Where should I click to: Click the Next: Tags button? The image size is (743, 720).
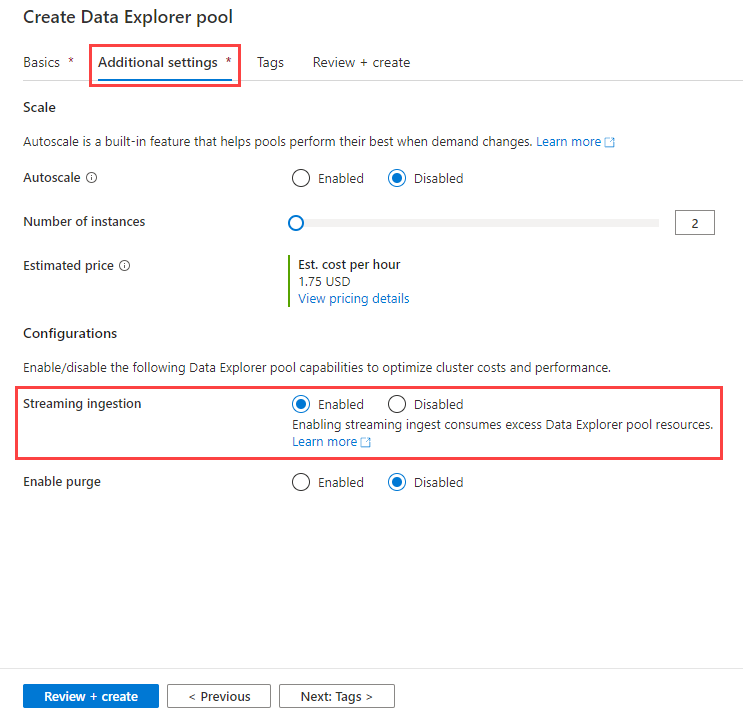(x=337, y=696)
